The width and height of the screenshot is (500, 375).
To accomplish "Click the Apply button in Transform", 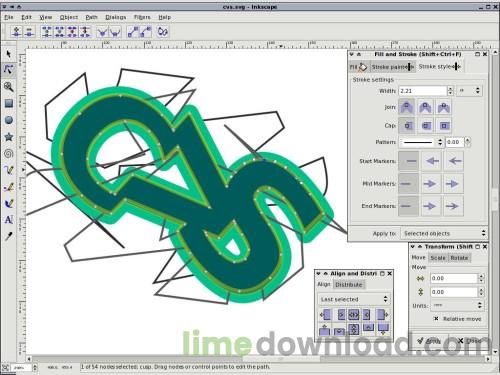I will click(429, 341).
